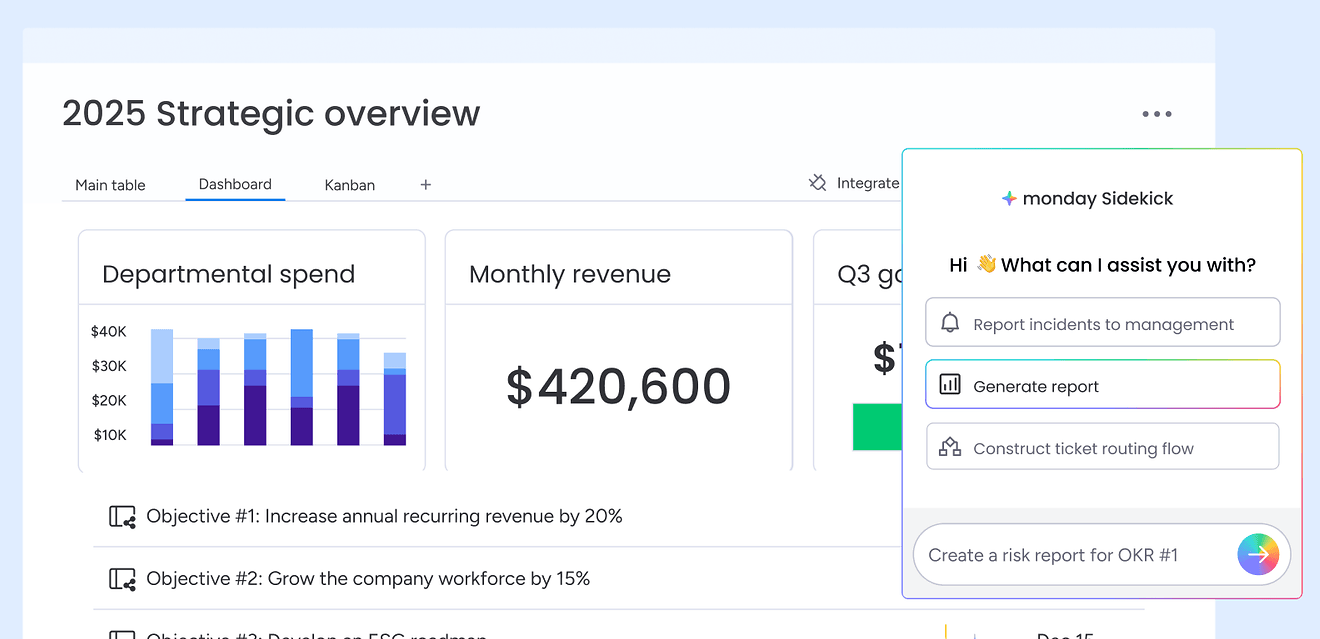Viewport: 1320px width, 639px height.
Task: Click the Hi What can I assist heading
Action: point(1102,265)
